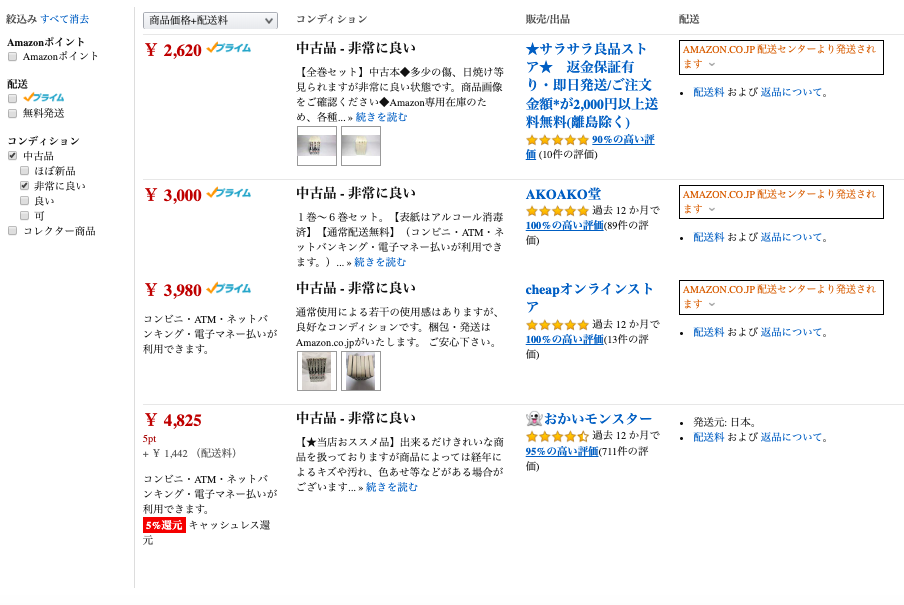Enable the 無料発送 checkbox
The image size is (904, 605).
12,113
